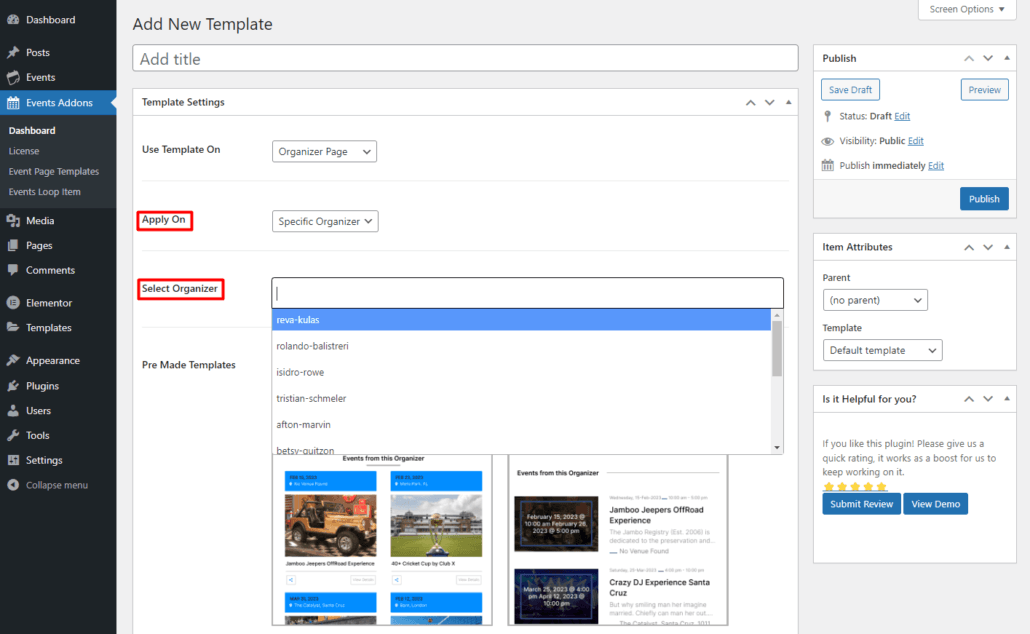1030x634 pixels.
Task: Click the Media icon in sidebar
Action: pos(13,221)
